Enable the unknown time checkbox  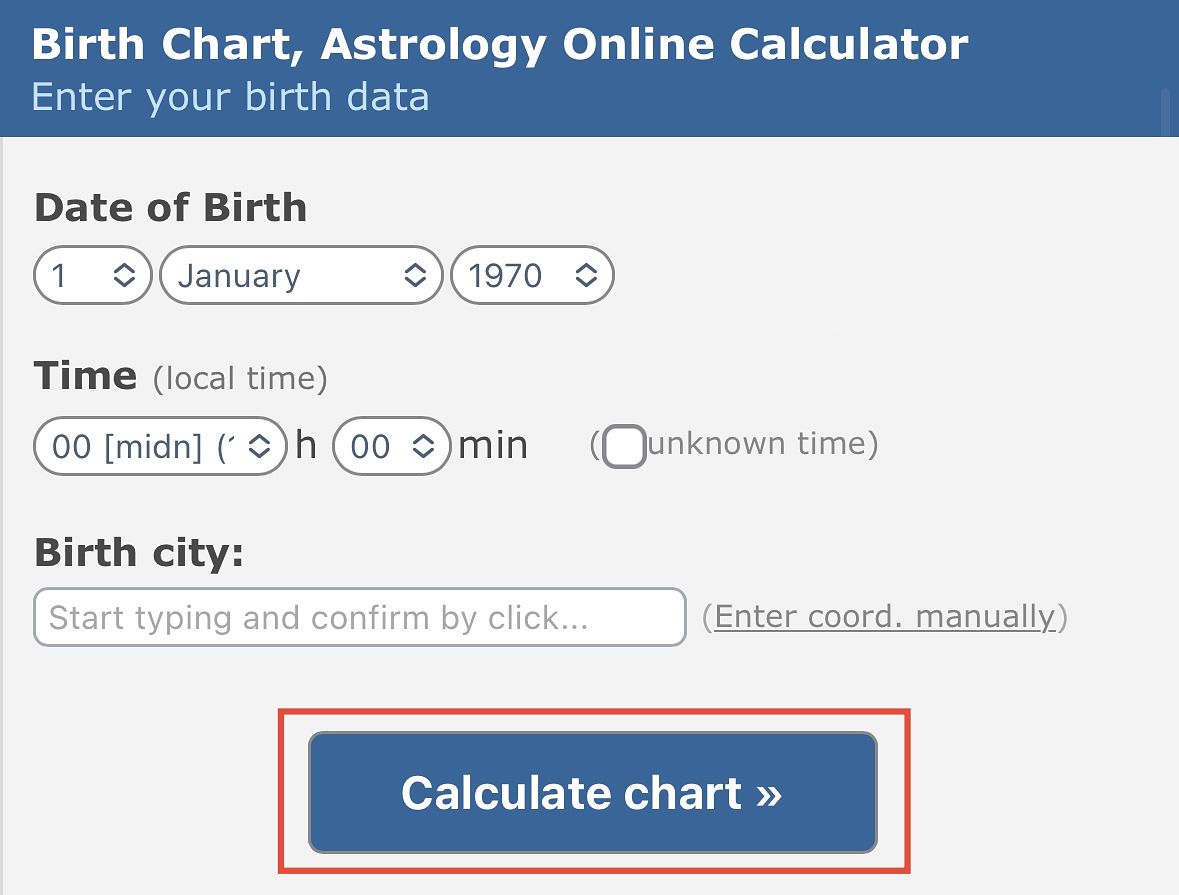pyautogui.click(x=624, y=447)
